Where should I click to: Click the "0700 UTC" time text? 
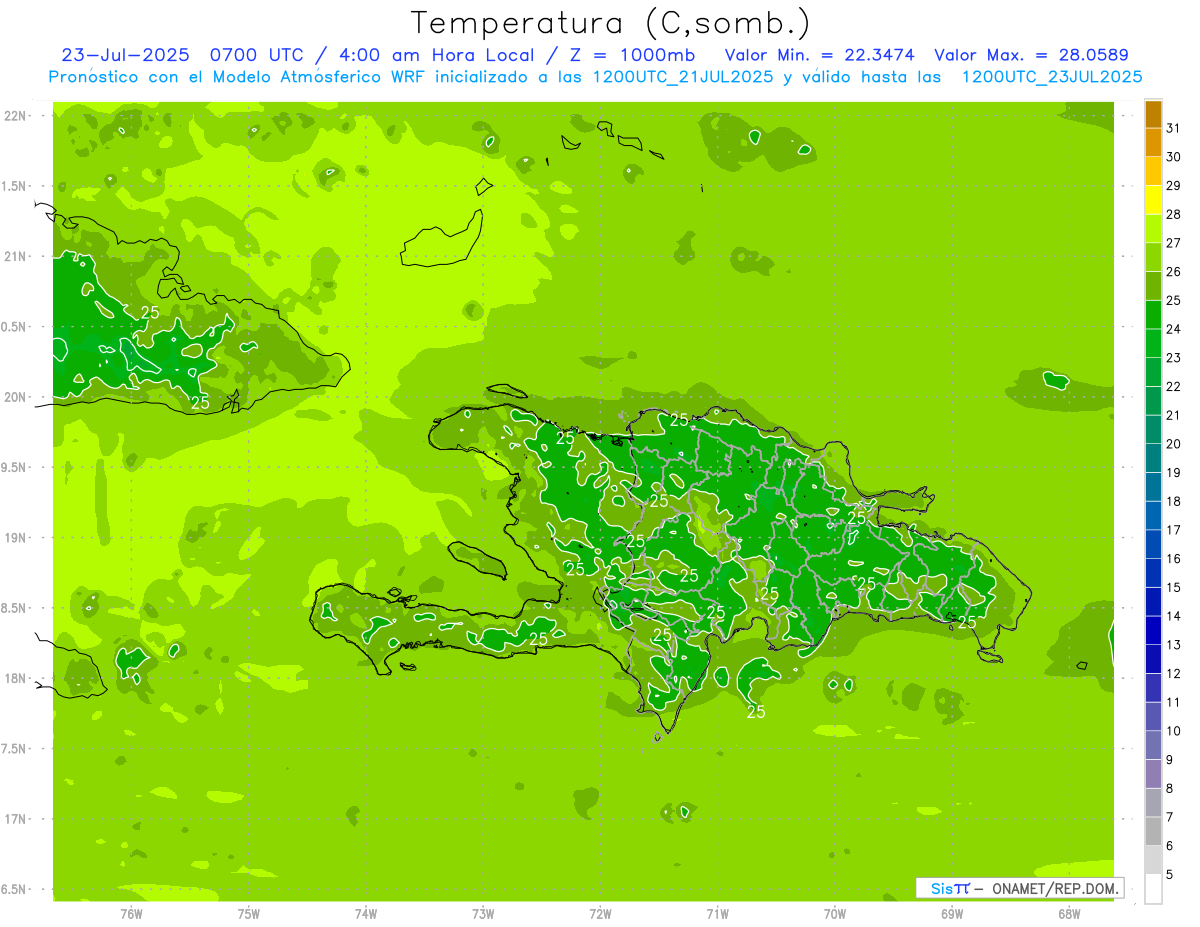click(x=257, y=55)
